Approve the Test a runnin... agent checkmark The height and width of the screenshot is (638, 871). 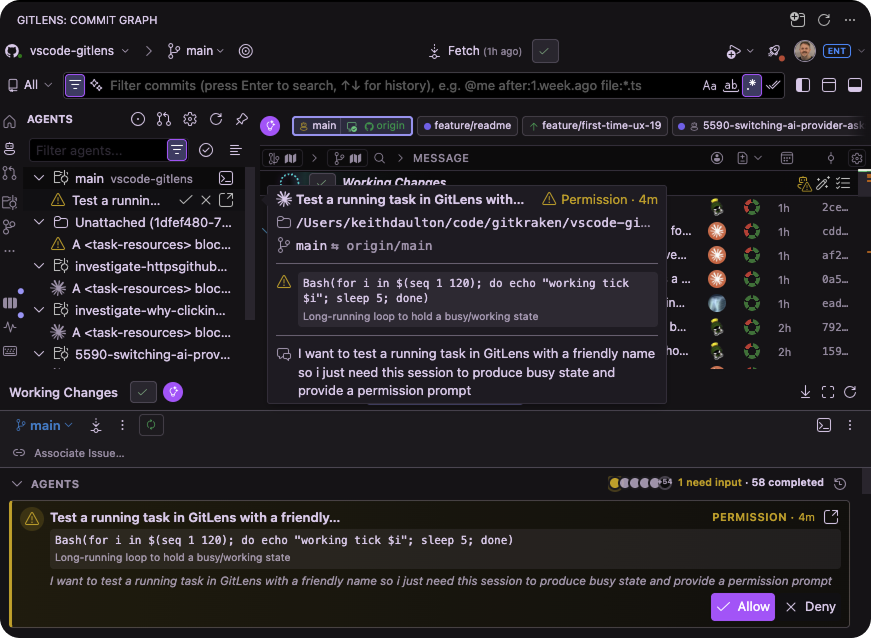[x=186, y=200]
